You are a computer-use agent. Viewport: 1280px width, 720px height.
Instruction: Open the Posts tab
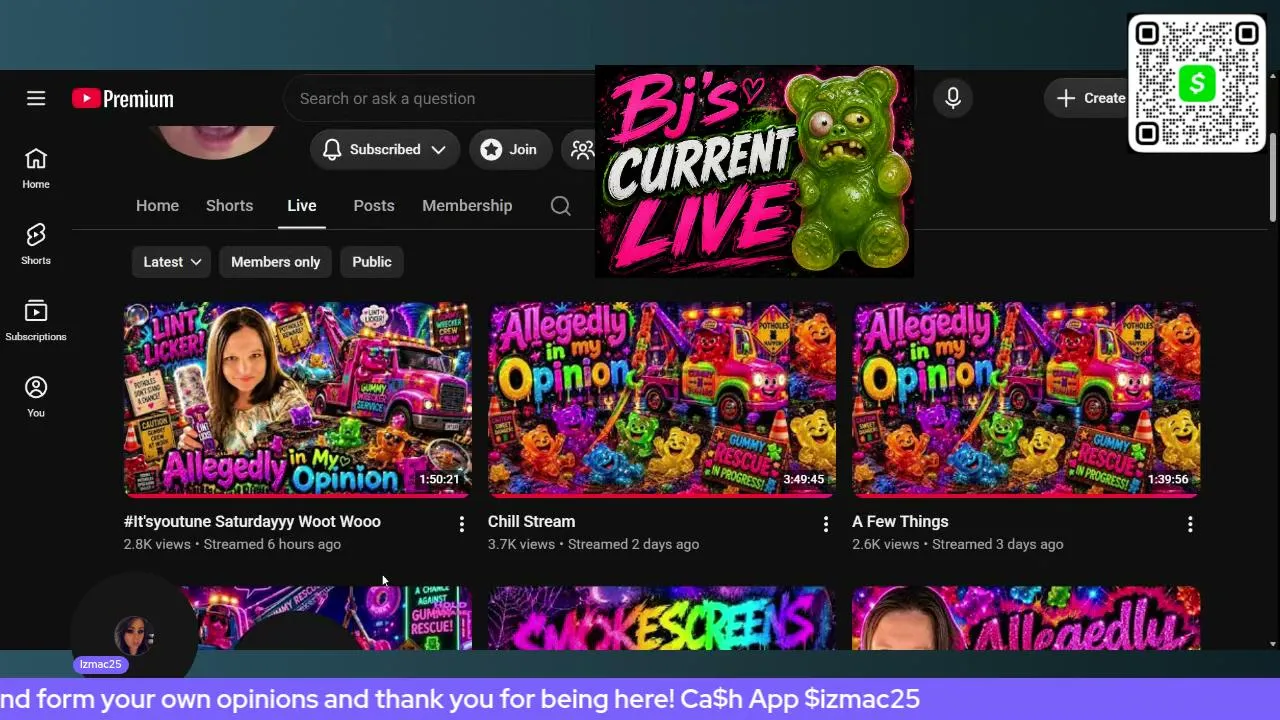coord(374,205)
